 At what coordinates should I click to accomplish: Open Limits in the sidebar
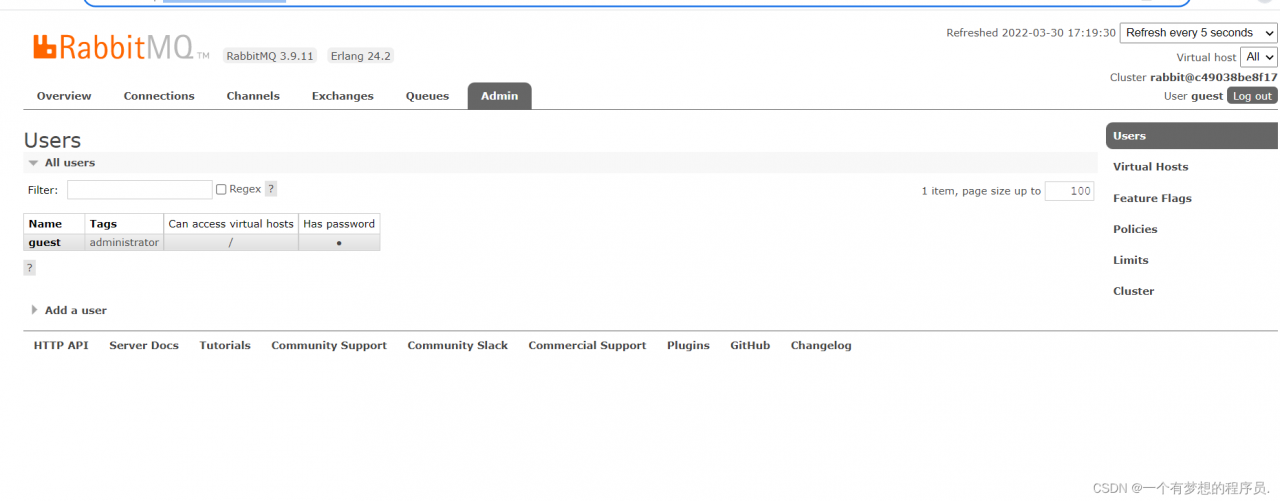tap(1131, 260)
